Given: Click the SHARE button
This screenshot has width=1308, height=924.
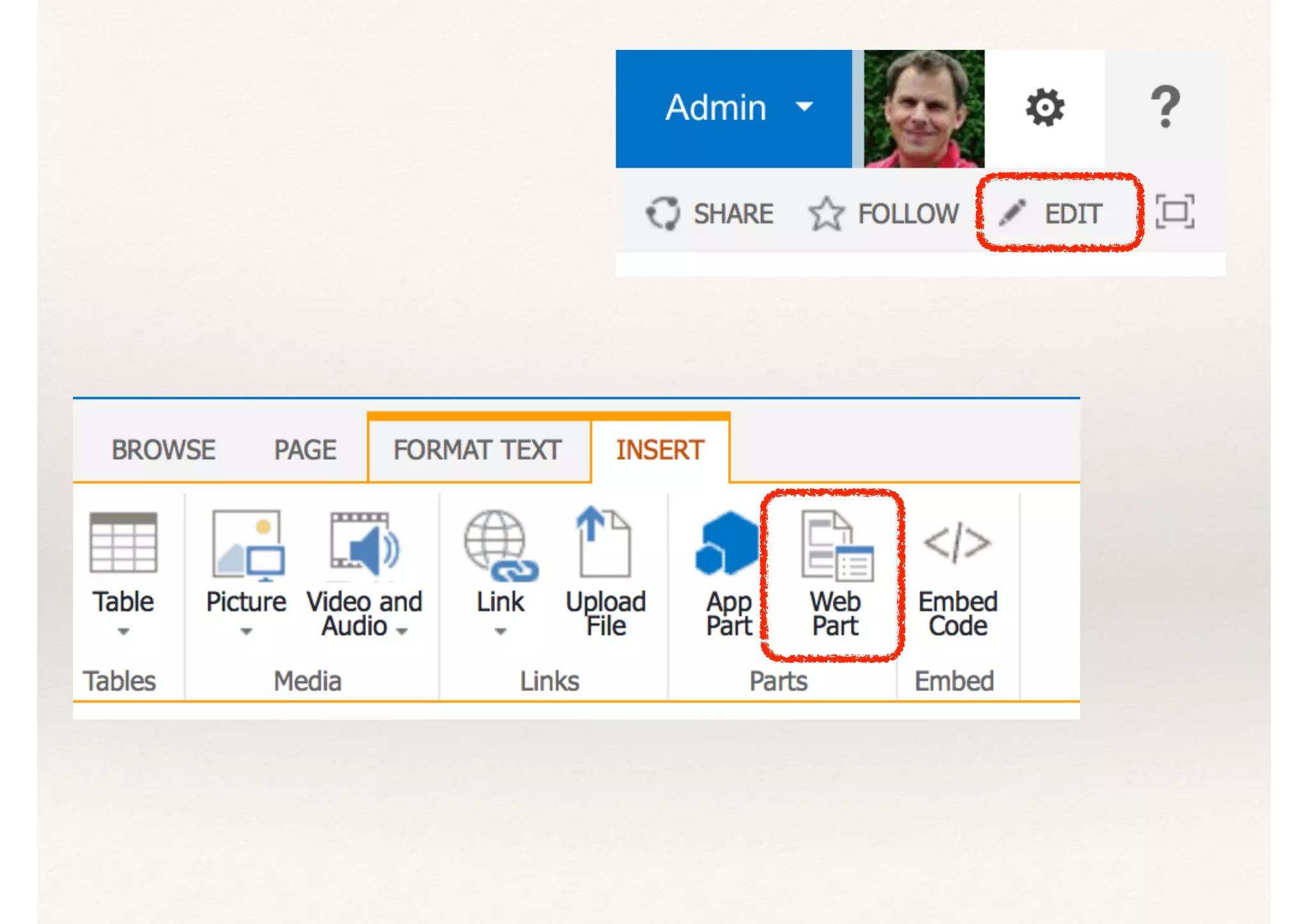Looking at the screenshot, I should pos(710,213).
